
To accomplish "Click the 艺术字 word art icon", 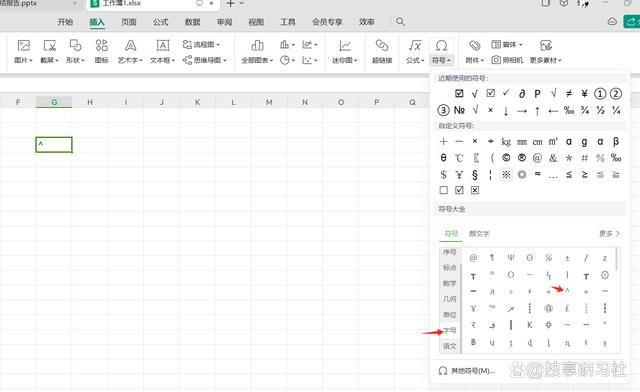I will (x=130, y=45).
